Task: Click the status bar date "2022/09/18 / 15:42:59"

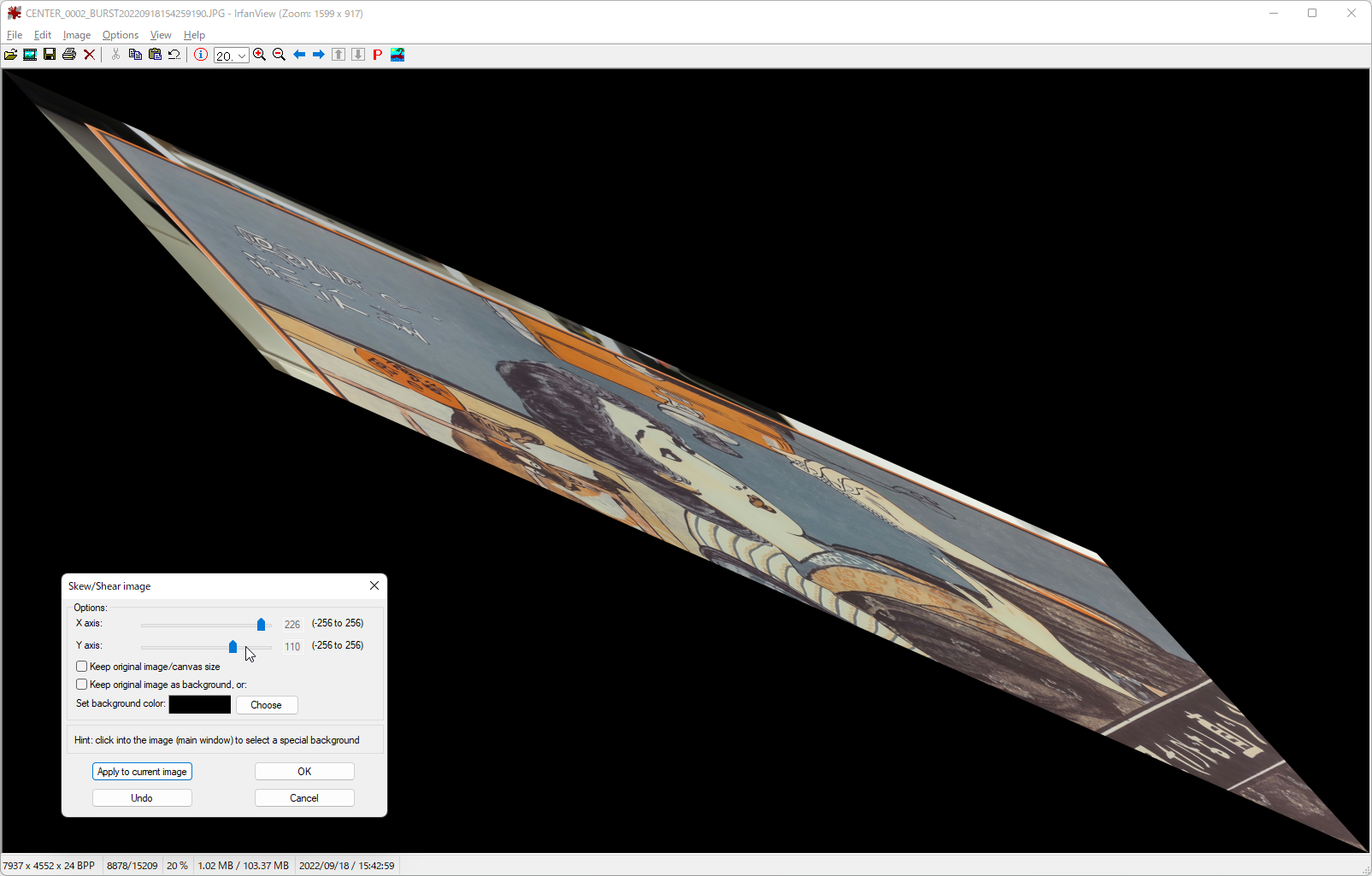Action: click(347, 866)
